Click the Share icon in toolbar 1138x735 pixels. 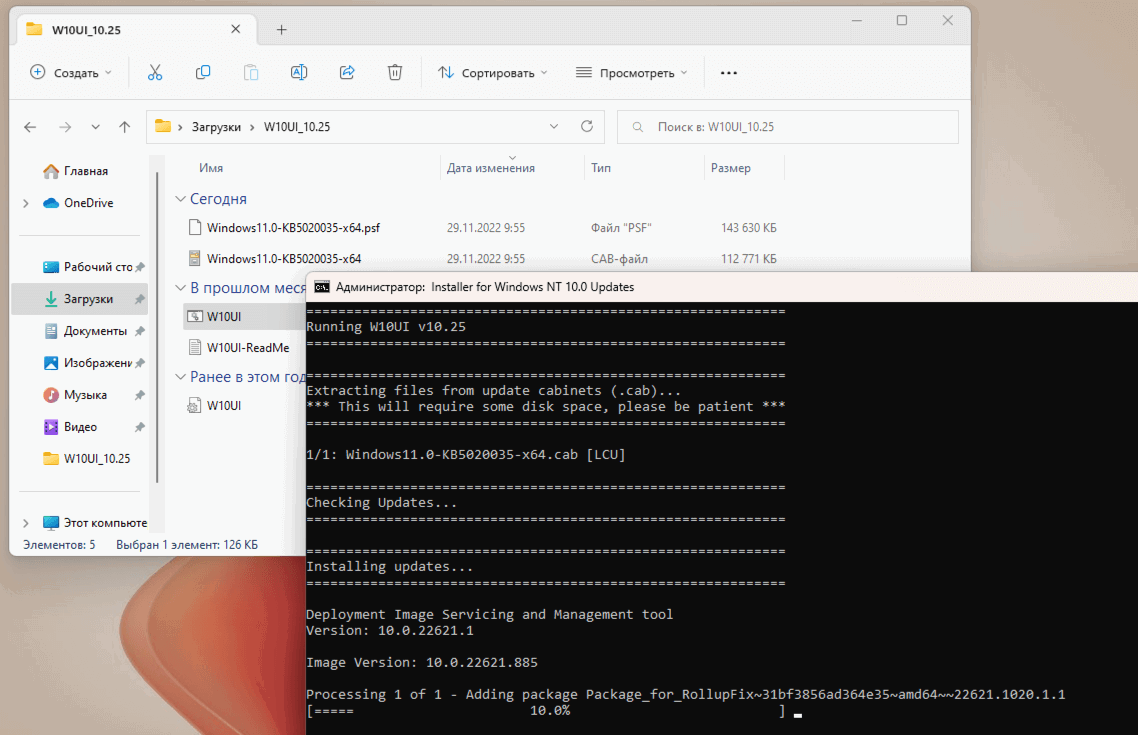(x=347, y=73)
